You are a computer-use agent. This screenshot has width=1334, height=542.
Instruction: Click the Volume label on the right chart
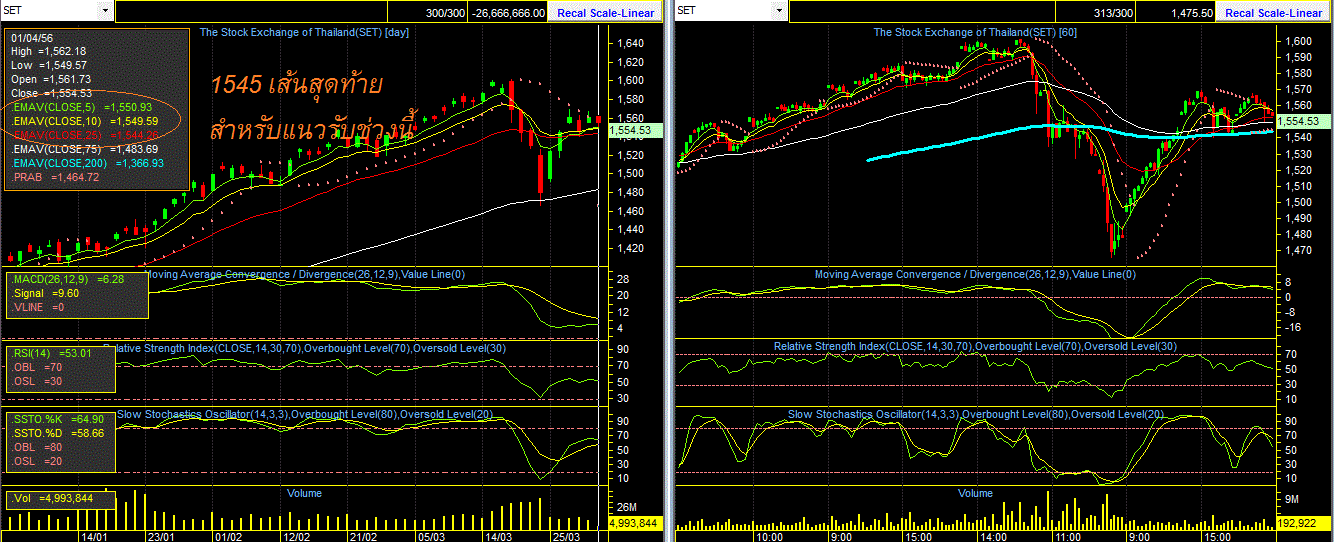(x=975, y=493)
